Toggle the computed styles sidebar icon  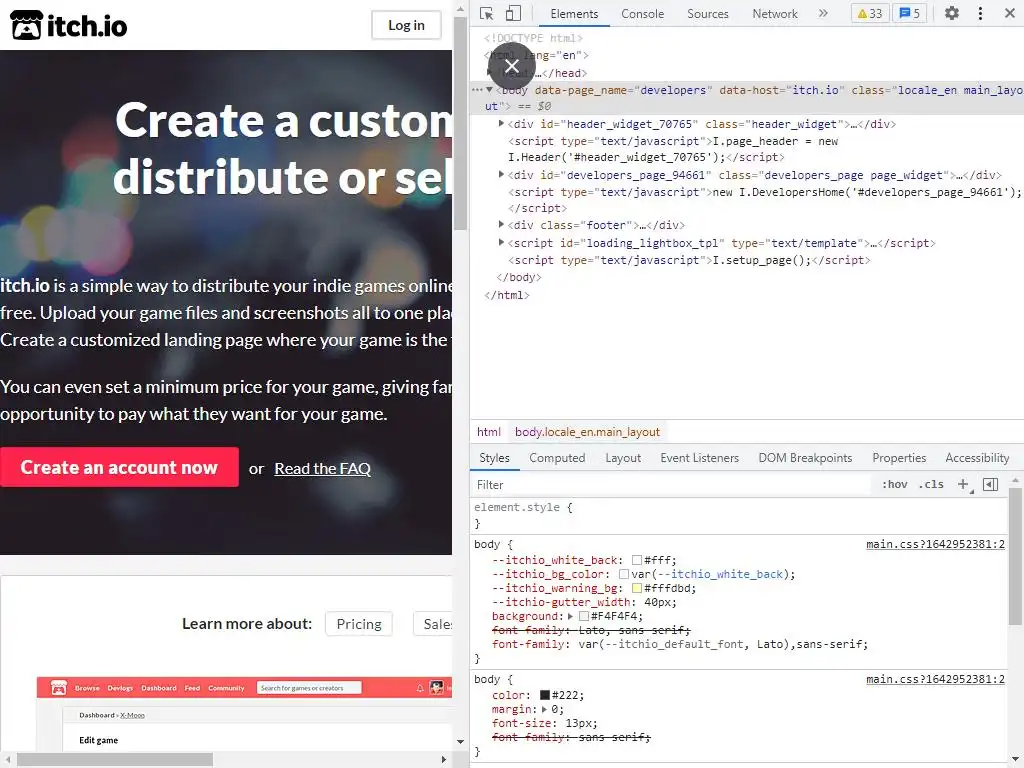tap(991, 485)
